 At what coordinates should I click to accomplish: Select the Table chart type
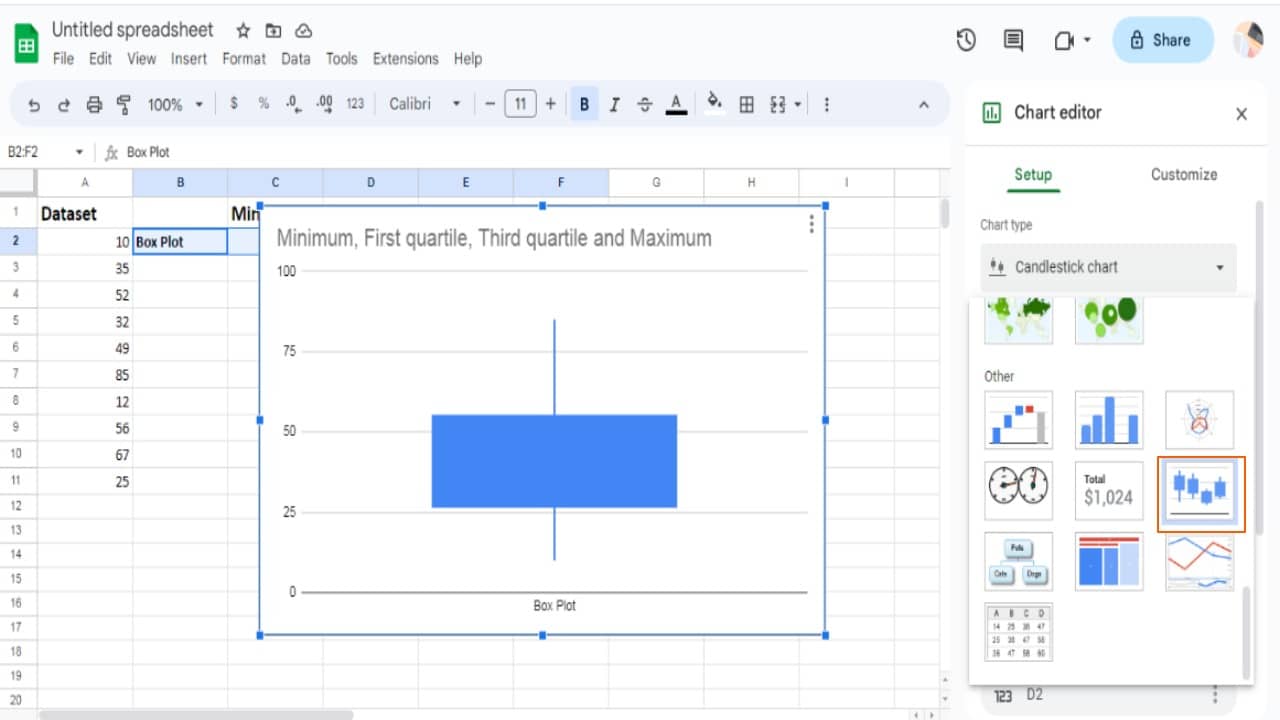[x=1018, y=632]
